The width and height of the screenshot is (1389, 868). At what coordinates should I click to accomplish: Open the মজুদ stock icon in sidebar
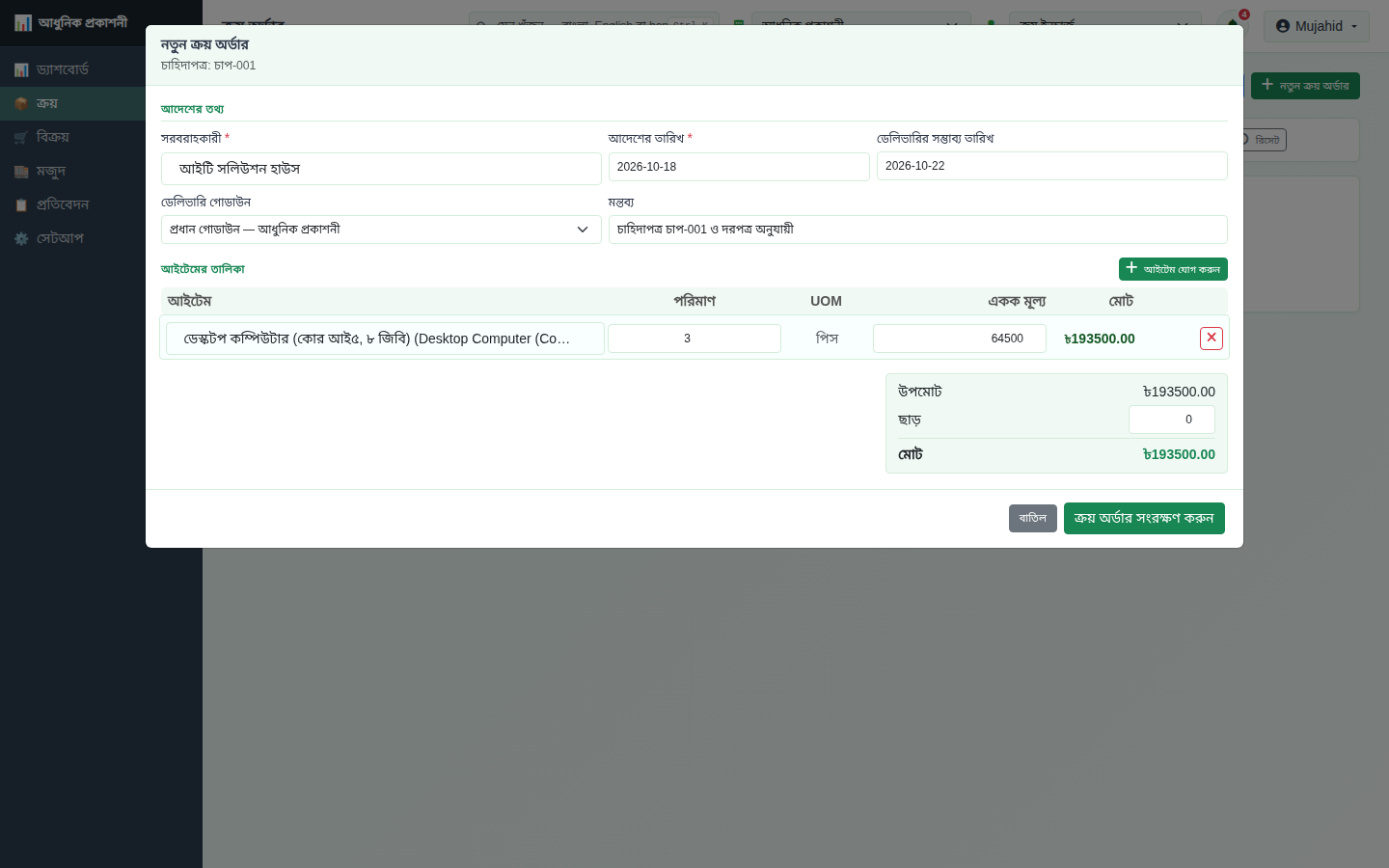pyautogui.click(x=21, y=171)
